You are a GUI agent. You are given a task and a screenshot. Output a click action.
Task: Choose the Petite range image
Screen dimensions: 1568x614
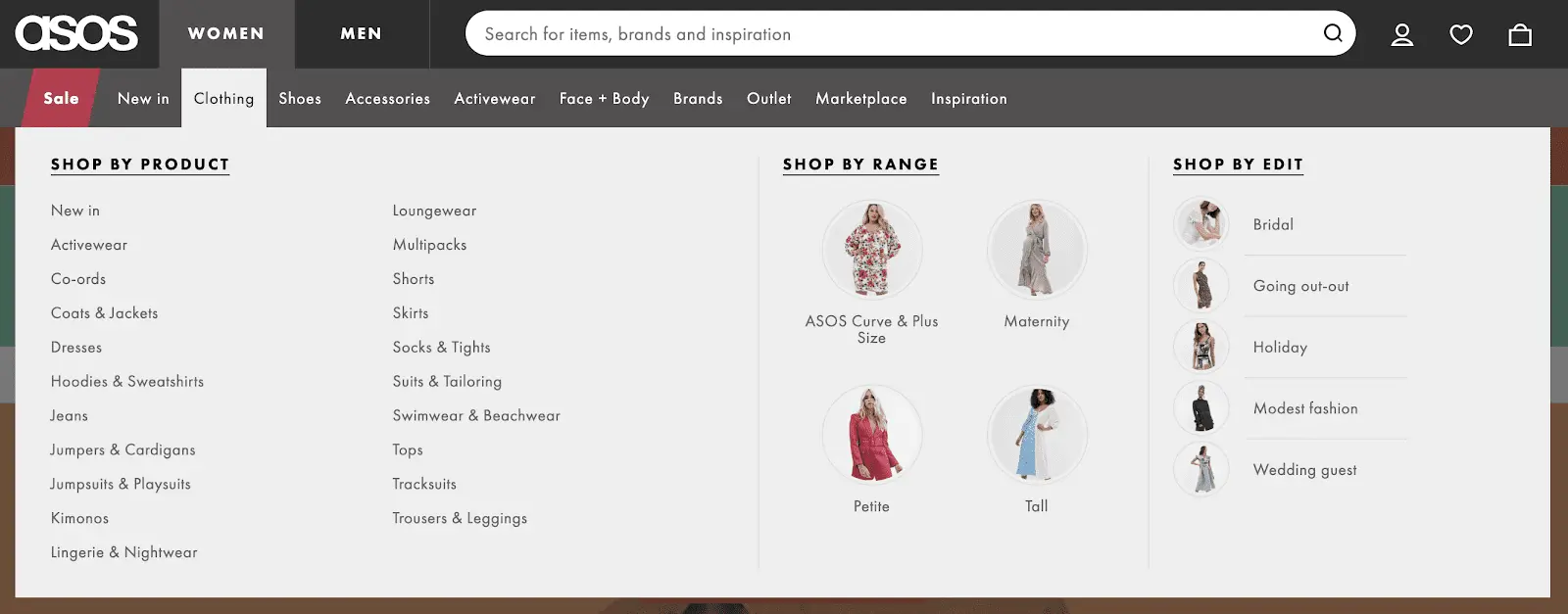(x=871, y=434)
